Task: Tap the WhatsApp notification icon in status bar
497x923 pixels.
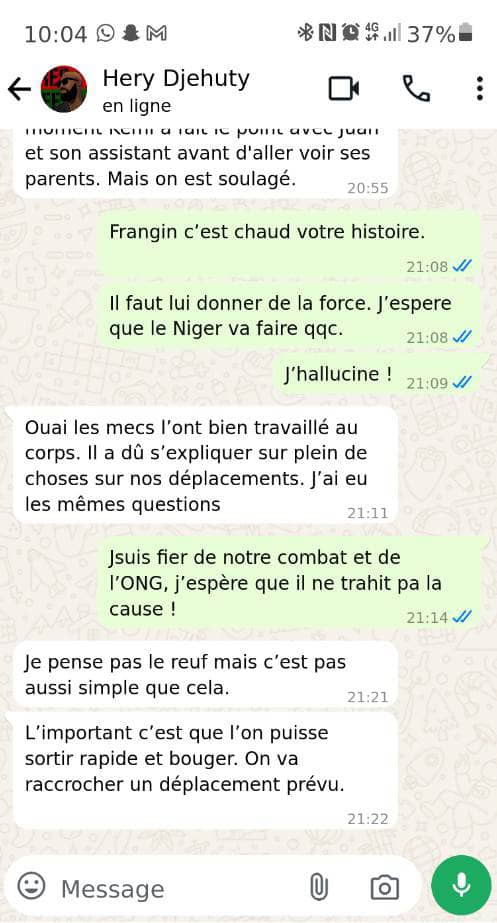Action: [105, 33]
